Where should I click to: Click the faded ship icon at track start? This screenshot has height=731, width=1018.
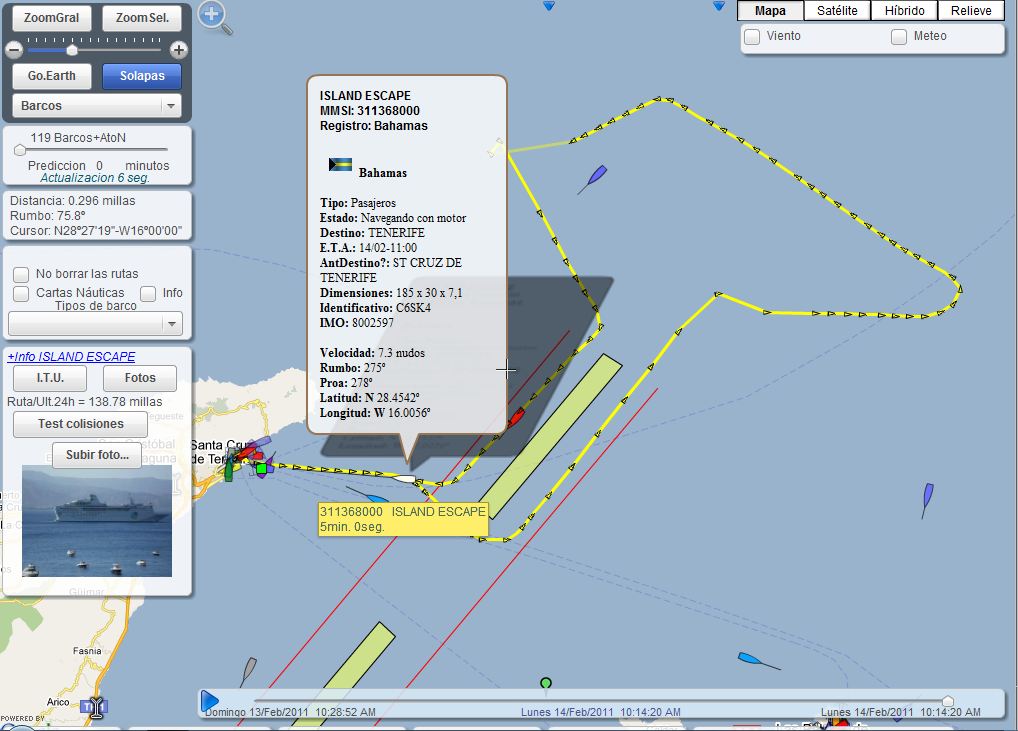496,147
